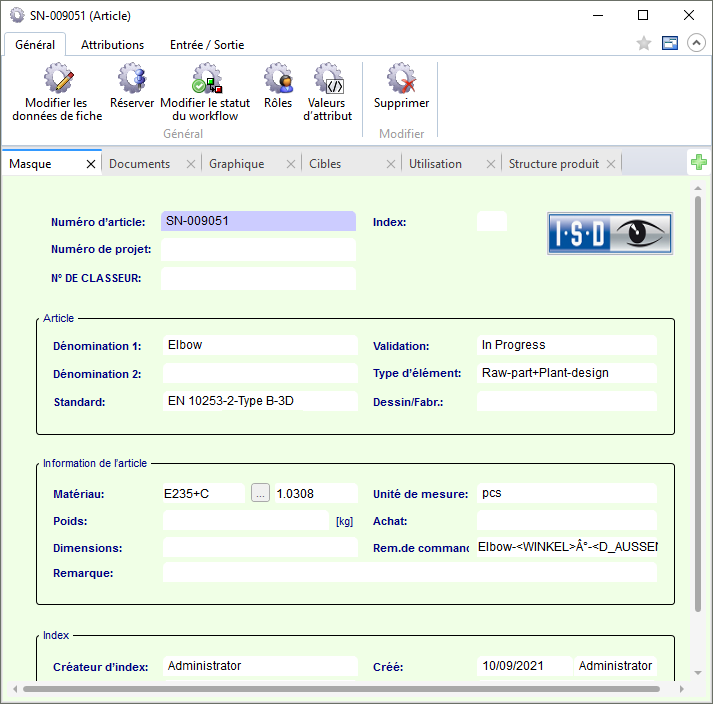Click the Réserver icon
The image size is (713, 704).
pos(132,80)
